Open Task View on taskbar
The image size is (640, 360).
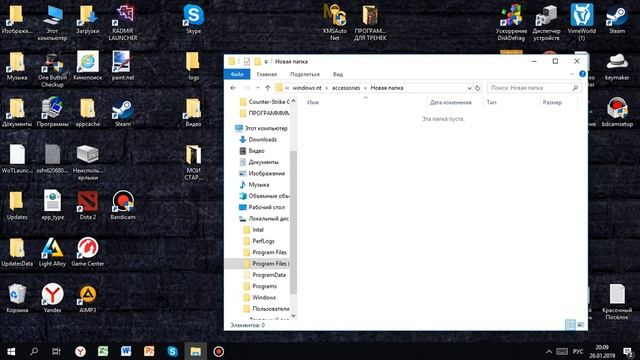click(x=56, y=351)
